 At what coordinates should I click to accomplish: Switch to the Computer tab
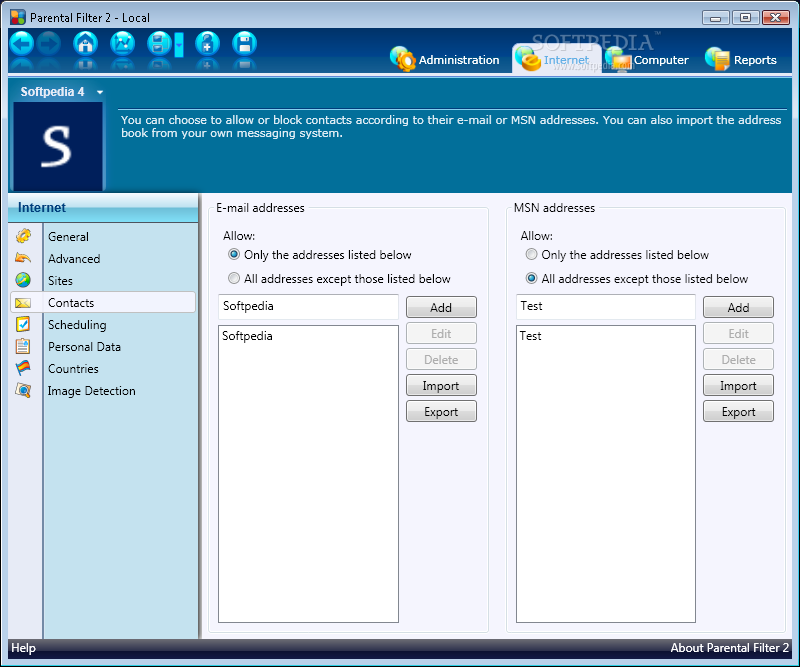point(648,59)
